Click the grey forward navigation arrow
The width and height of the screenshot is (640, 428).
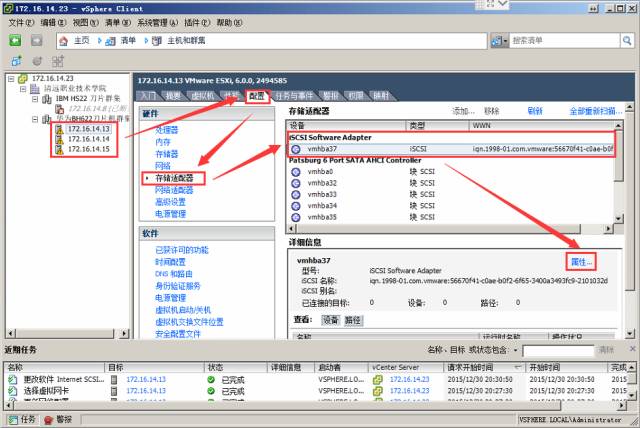click(x=36, y=40)
